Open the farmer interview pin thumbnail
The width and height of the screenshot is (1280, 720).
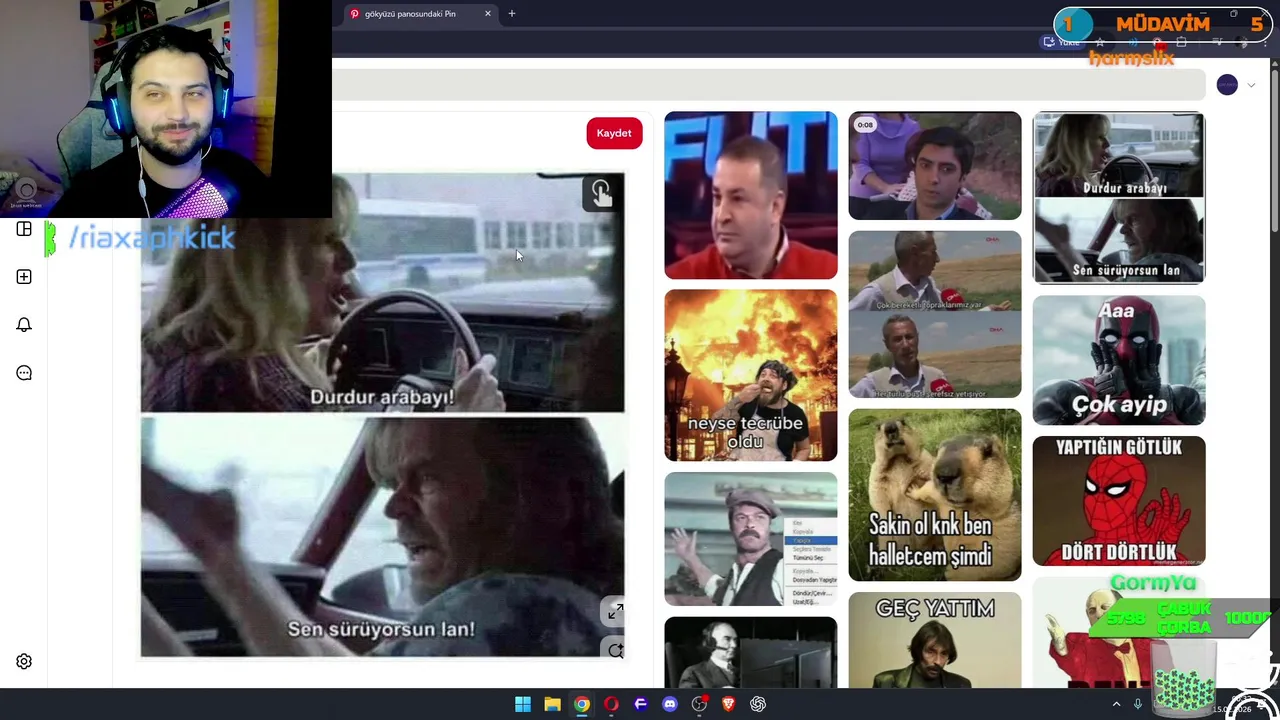(935, 314)
